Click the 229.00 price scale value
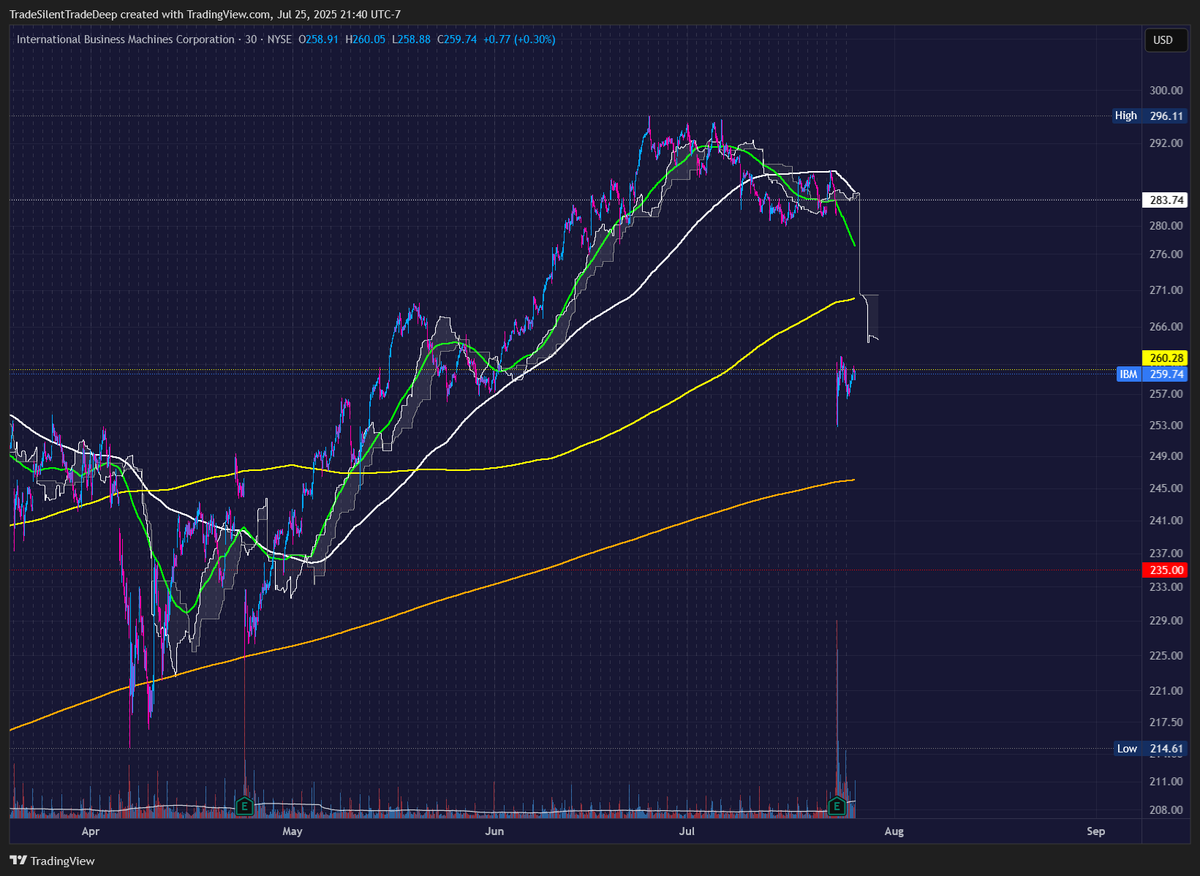 tap(1165, 621)
